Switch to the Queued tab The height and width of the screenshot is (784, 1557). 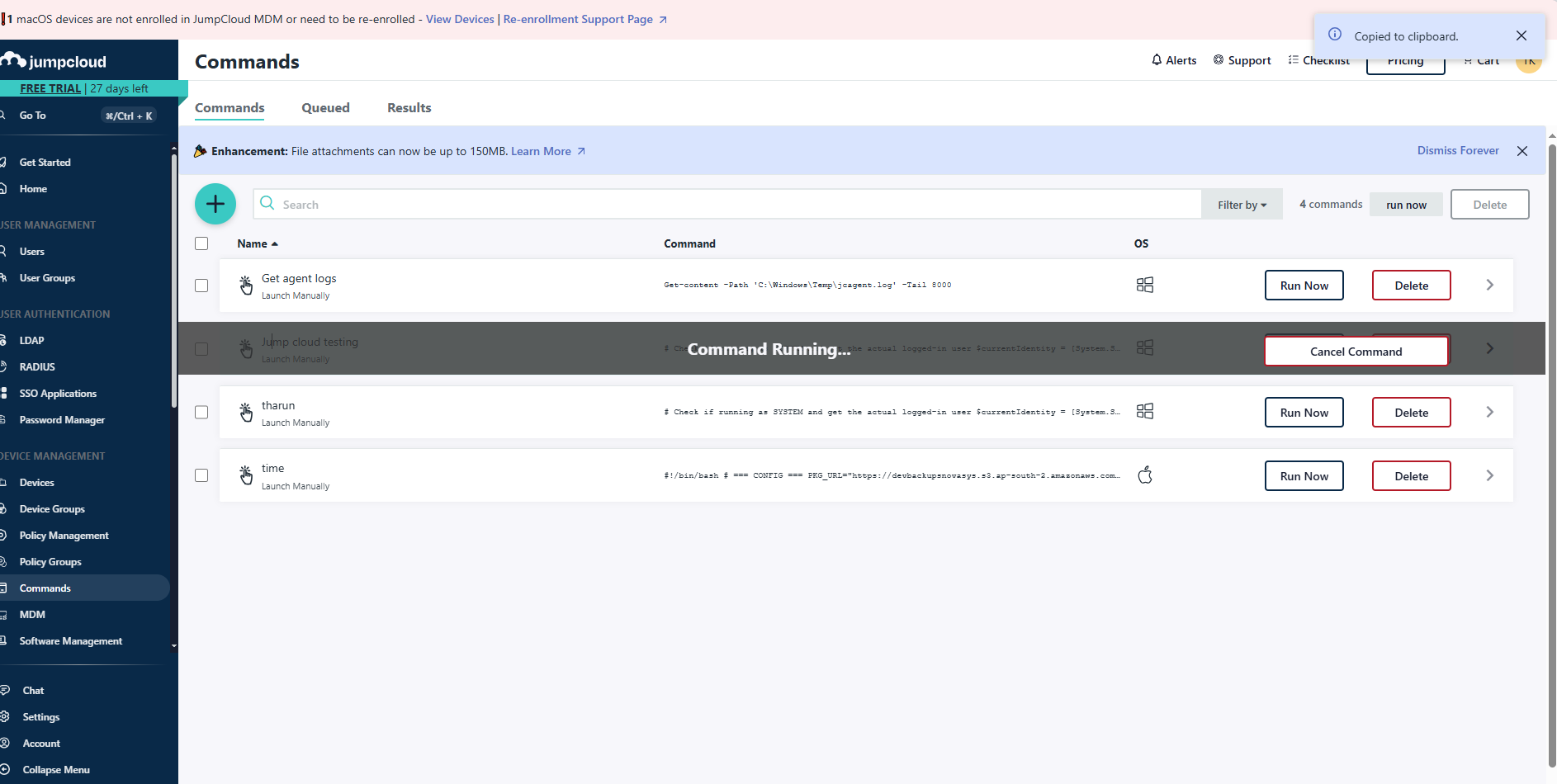pos(325,108)
